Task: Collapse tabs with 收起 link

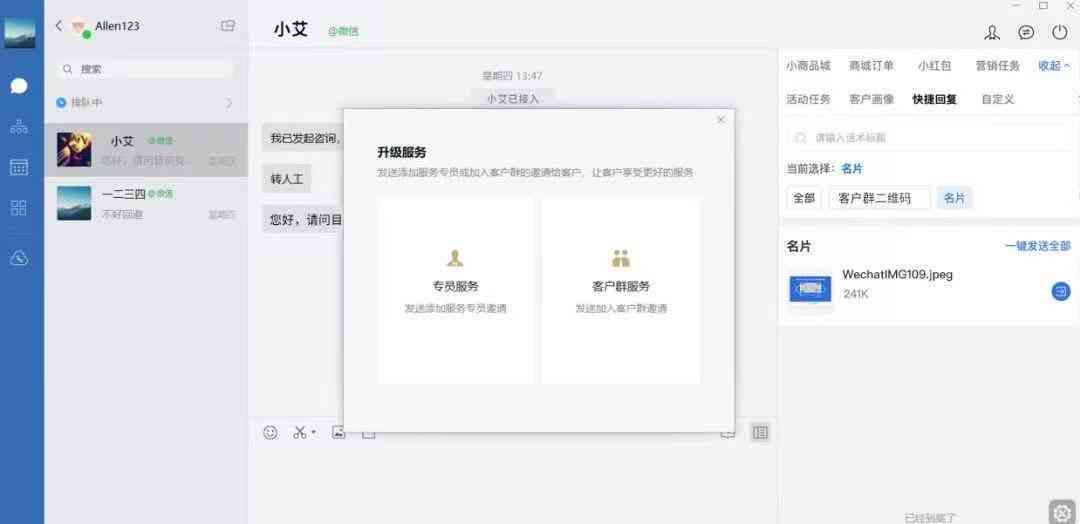Action: pos(1055,66)
